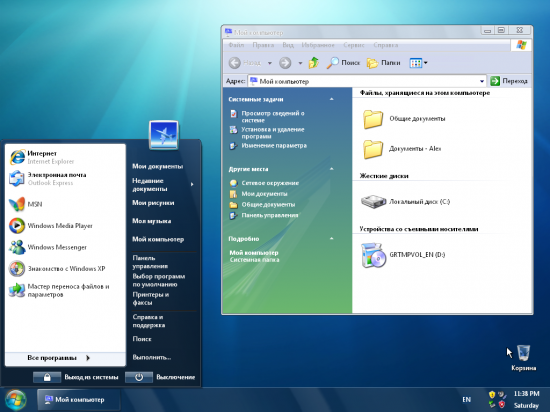Start Windows Media Player
The image size is (550, 412).
click(x=66, y=225)
